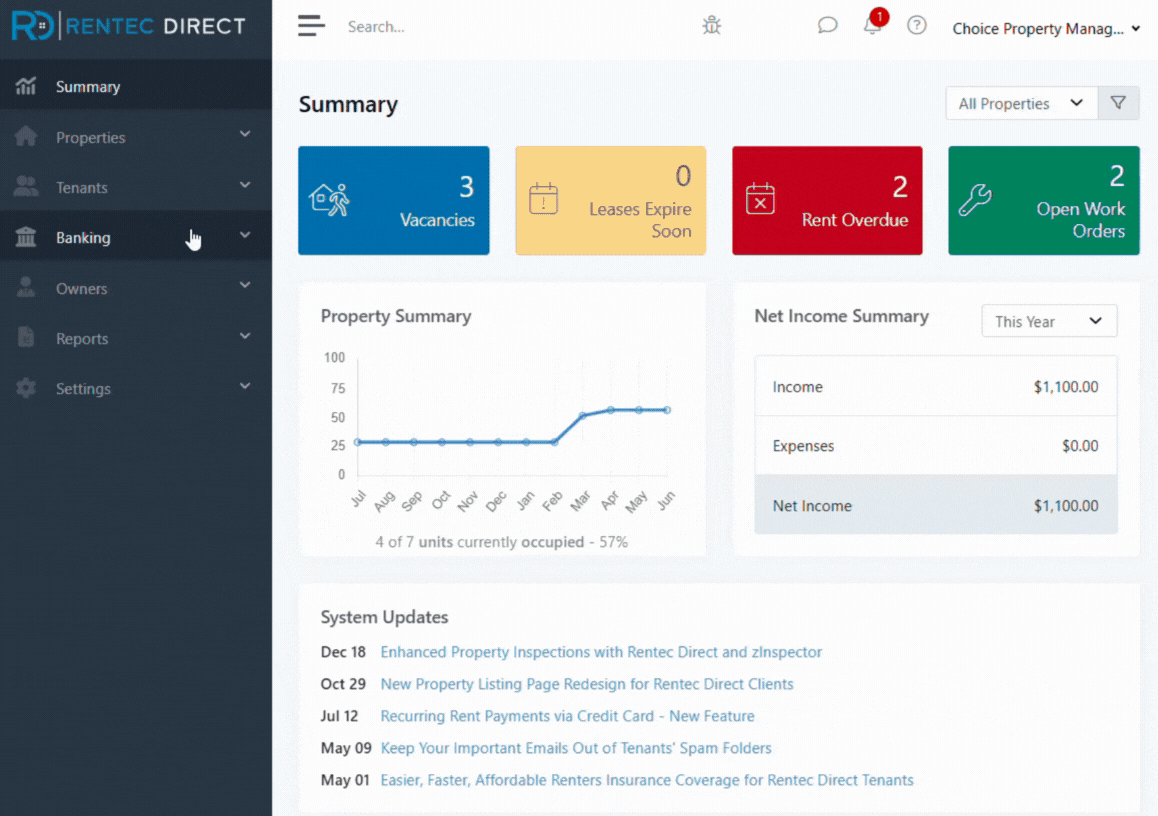This screenshot has width=1158, height=816.
Task: Open the notifications bell
Action: coord(873,26)
